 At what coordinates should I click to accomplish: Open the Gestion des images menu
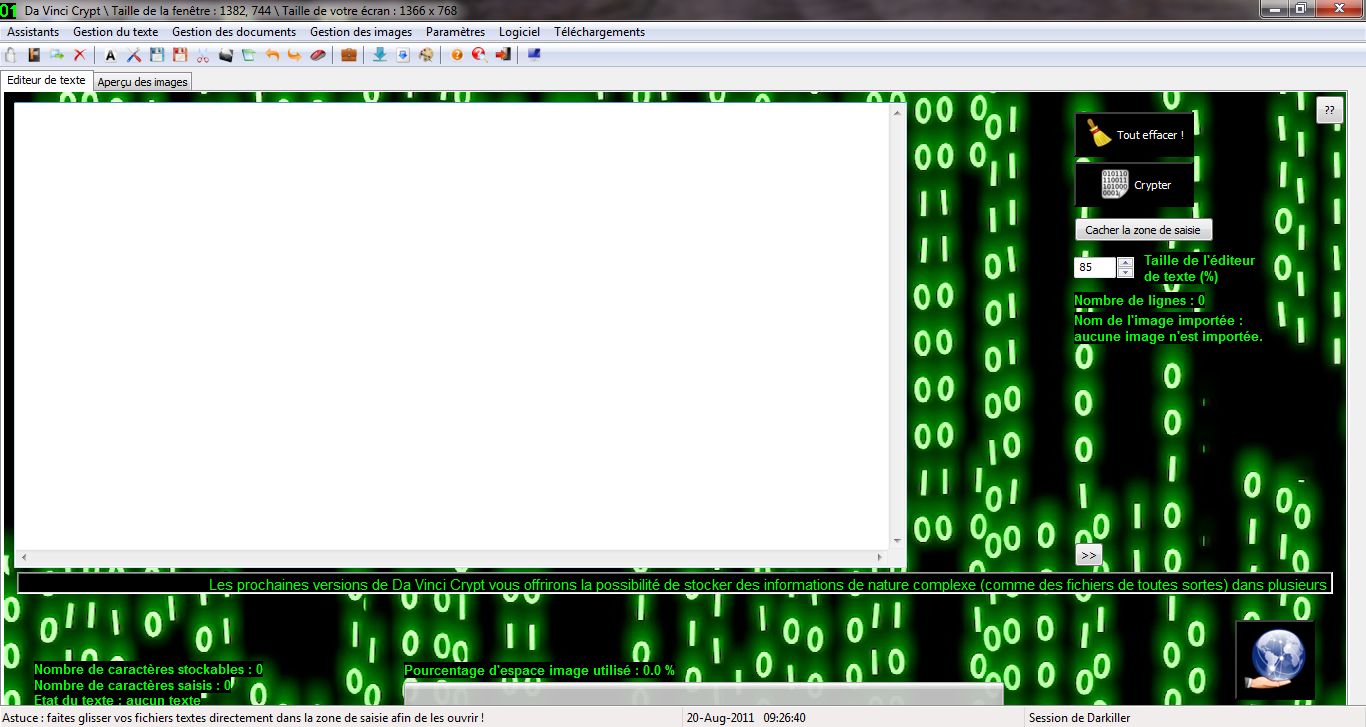(x=361, y=32)
